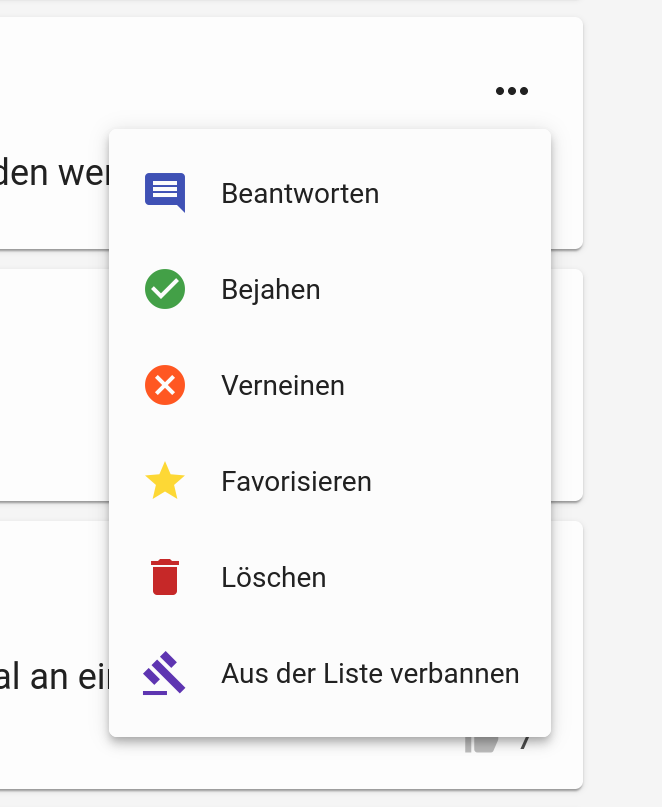This screenshot has height=807, width=662.
Task: Click the blue speech bubble reply icon
Action: pos(165,192)
